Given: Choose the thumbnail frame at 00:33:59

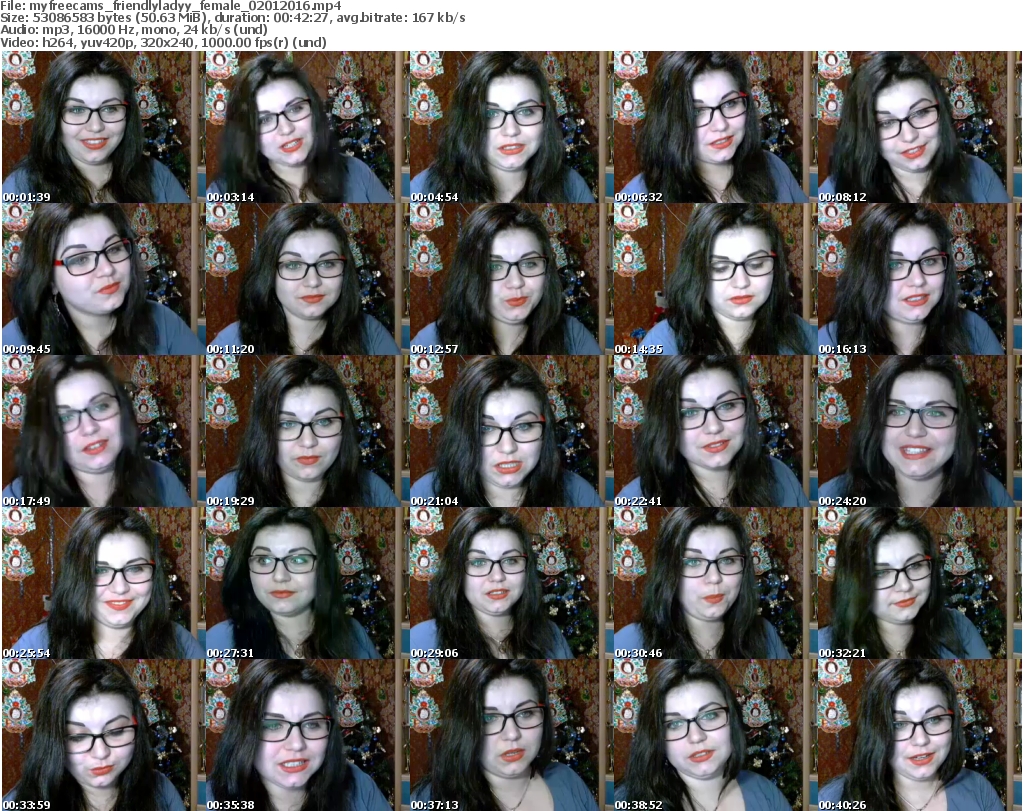Looking at the screenshot, I should click(x=103, y=735).
